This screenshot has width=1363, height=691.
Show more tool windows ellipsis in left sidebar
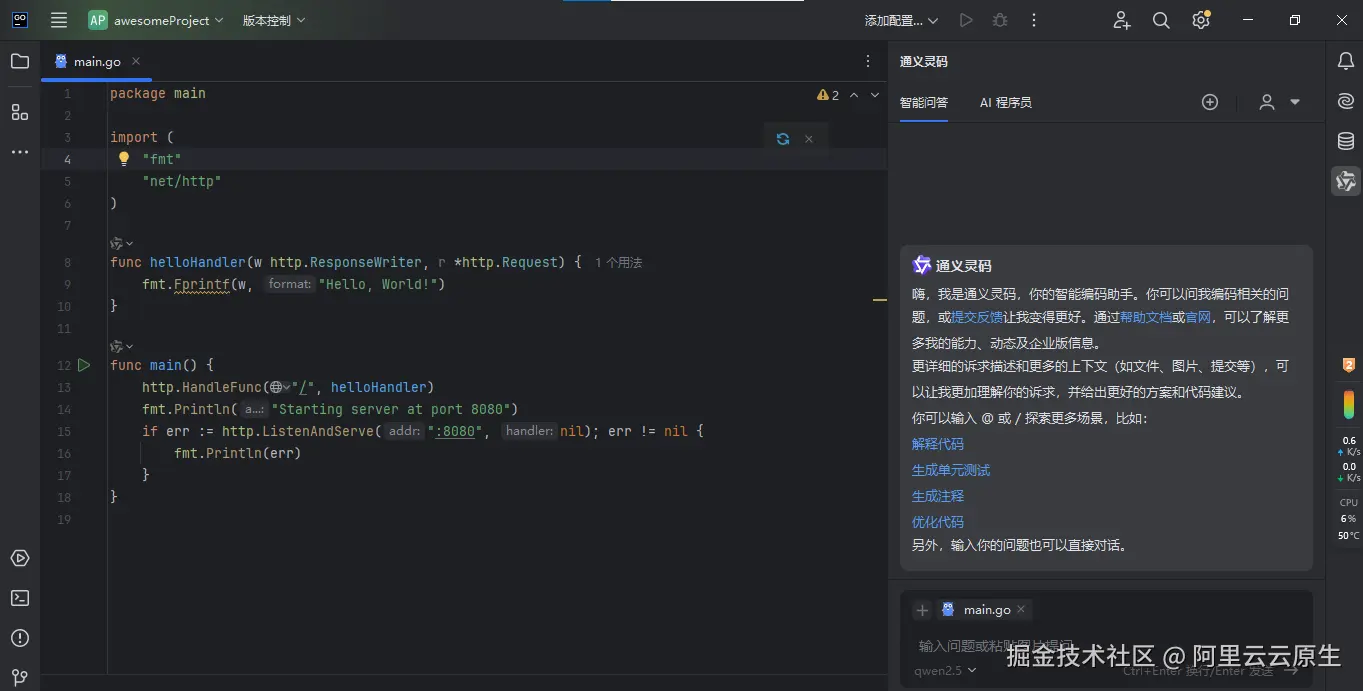pyautogui.click(x=20, y=152)
